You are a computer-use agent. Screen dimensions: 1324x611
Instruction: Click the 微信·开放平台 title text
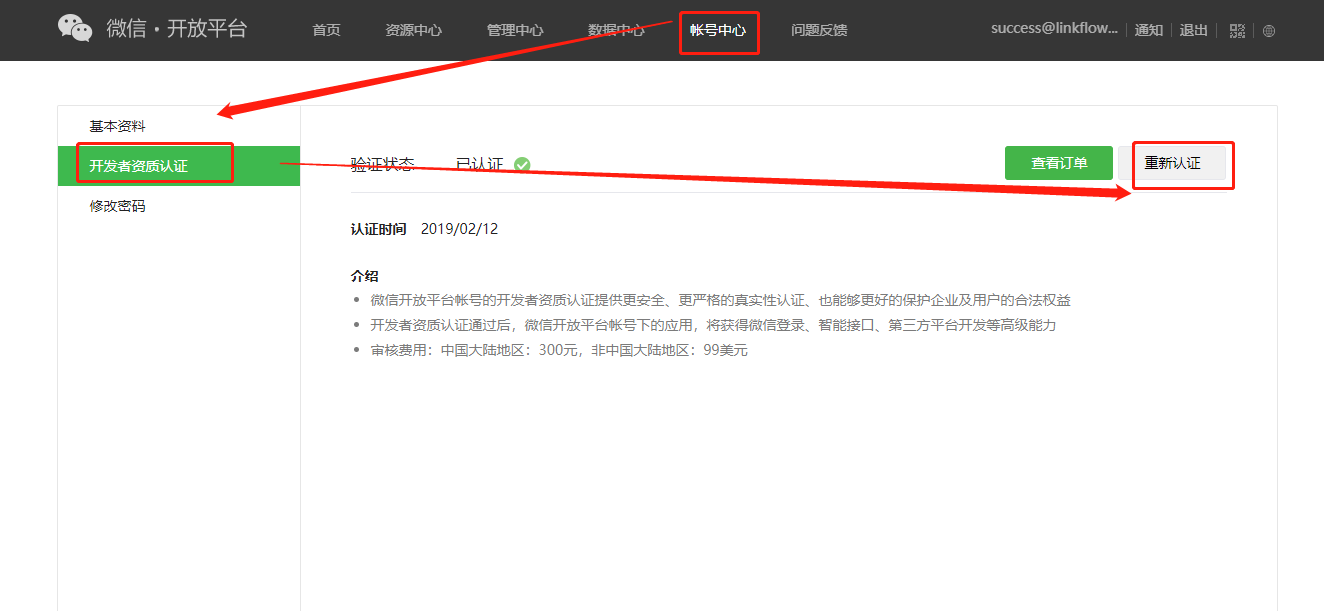click(x=177, y=28)
